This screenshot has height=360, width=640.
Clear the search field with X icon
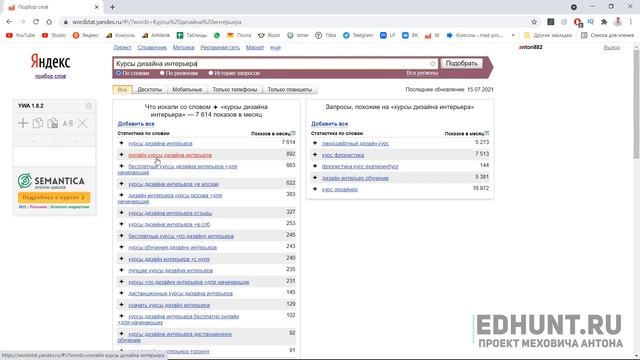(433, 64)
